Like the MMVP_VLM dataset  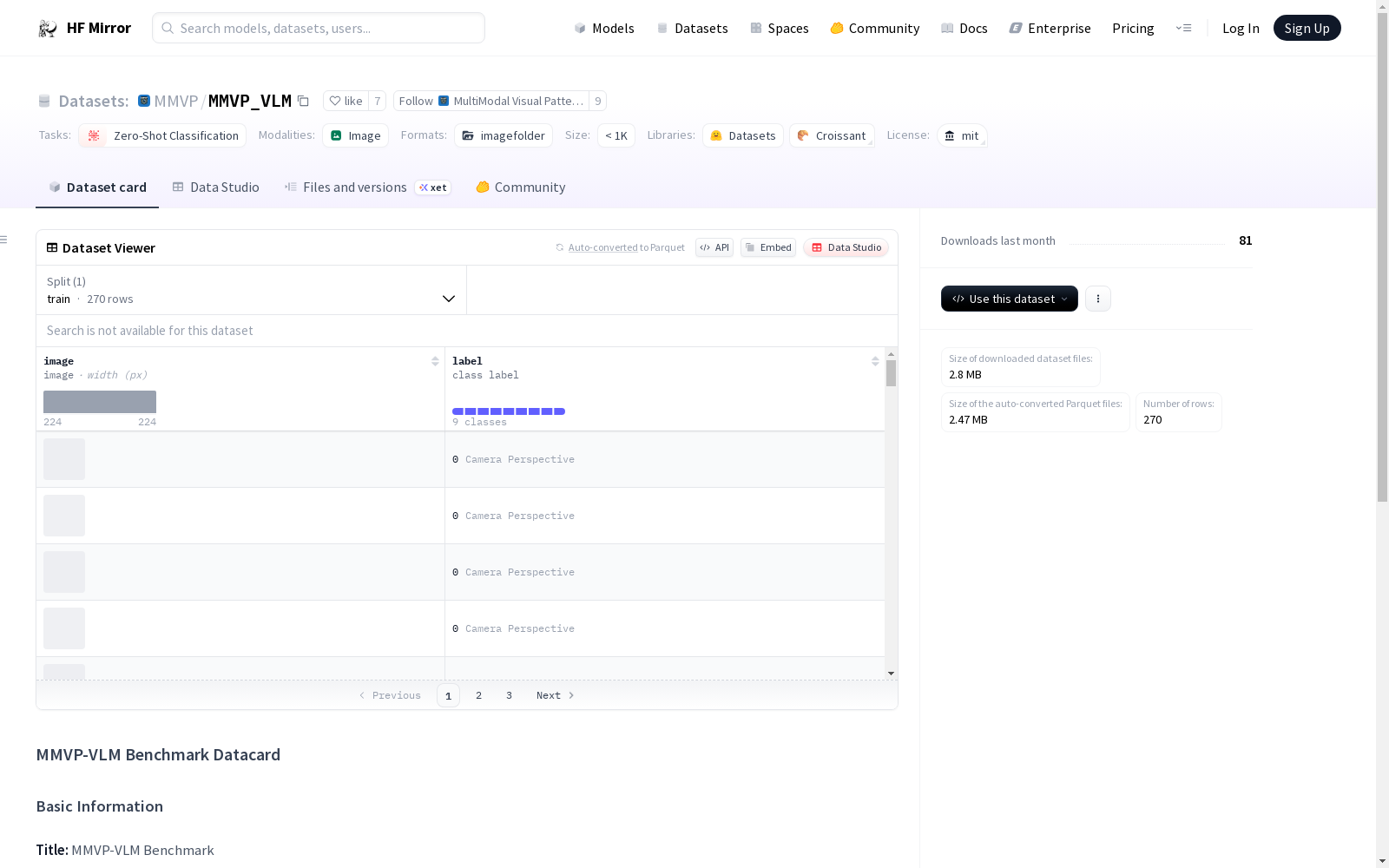pos(346,101)
